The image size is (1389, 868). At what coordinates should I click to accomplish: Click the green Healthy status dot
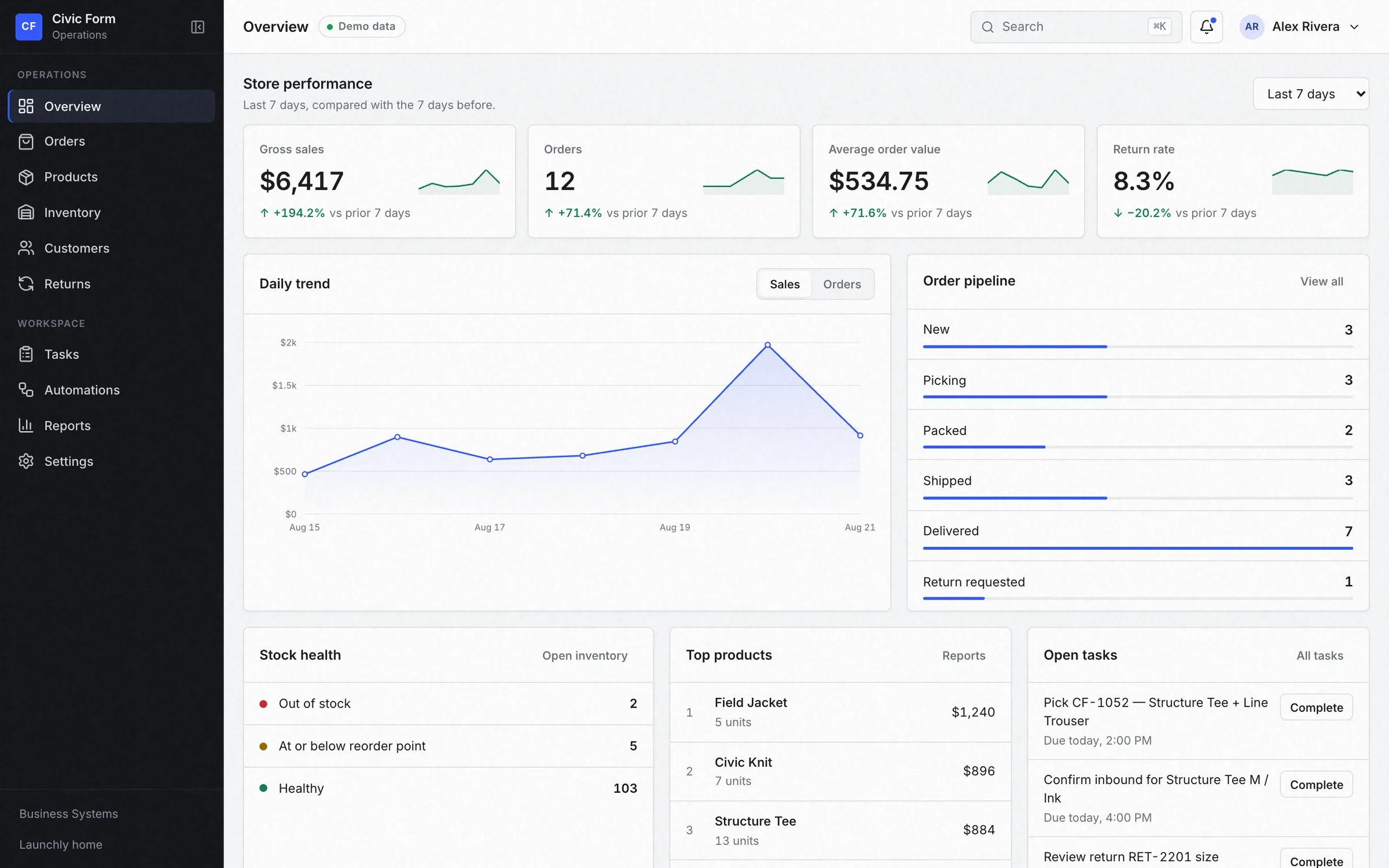pyautogui.click(x=263, y=788)
